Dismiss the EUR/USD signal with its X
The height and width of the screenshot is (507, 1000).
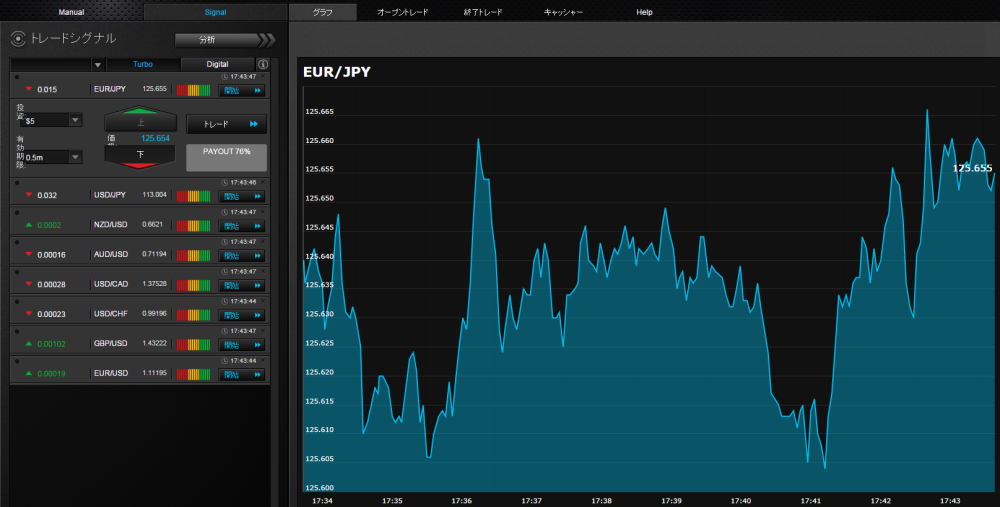pyautogui.click(x=263, y=360)
